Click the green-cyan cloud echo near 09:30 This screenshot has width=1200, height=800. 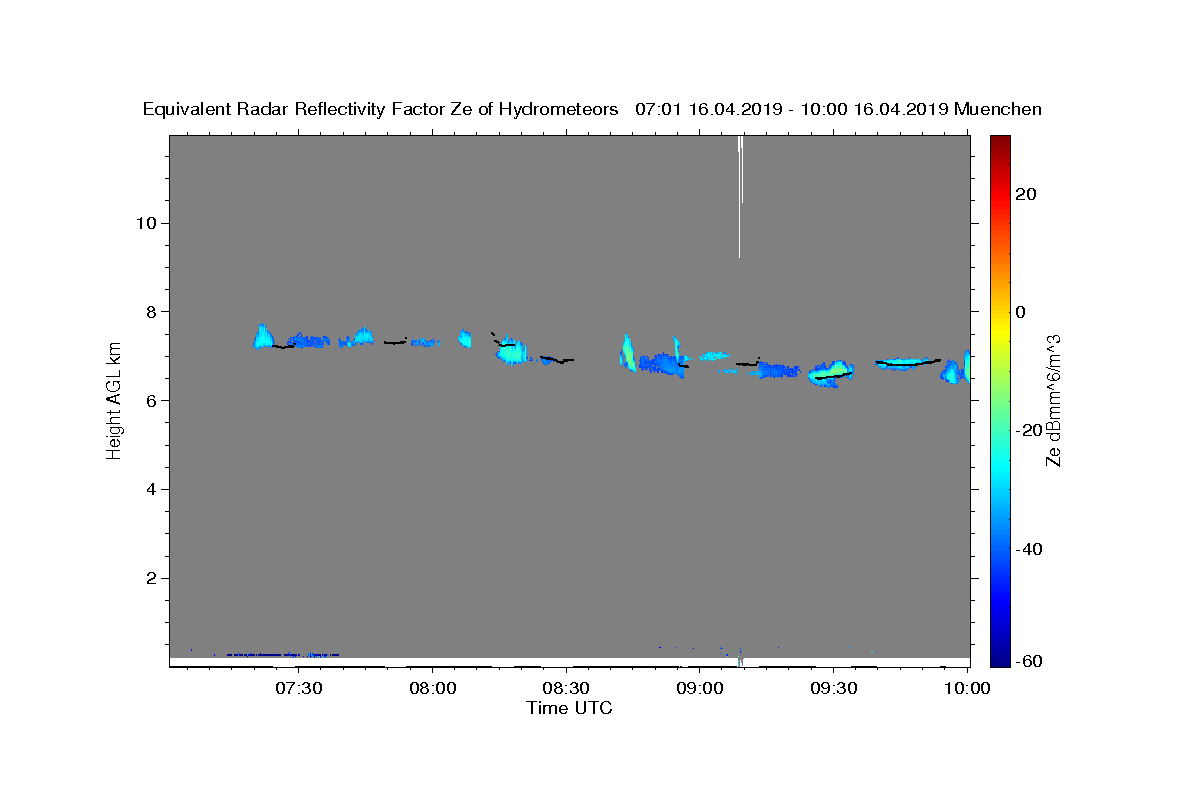tap(830, 373)
